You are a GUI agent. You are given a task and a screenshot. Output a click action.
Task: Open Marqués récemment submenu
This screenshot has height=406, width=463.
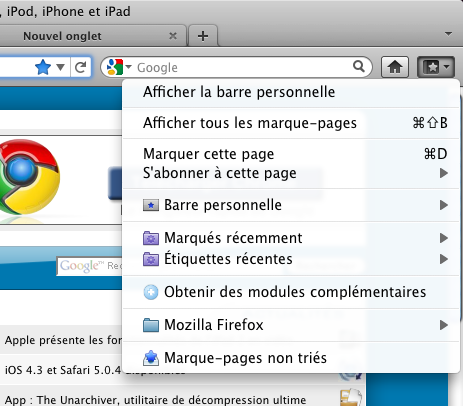[291, 238]
